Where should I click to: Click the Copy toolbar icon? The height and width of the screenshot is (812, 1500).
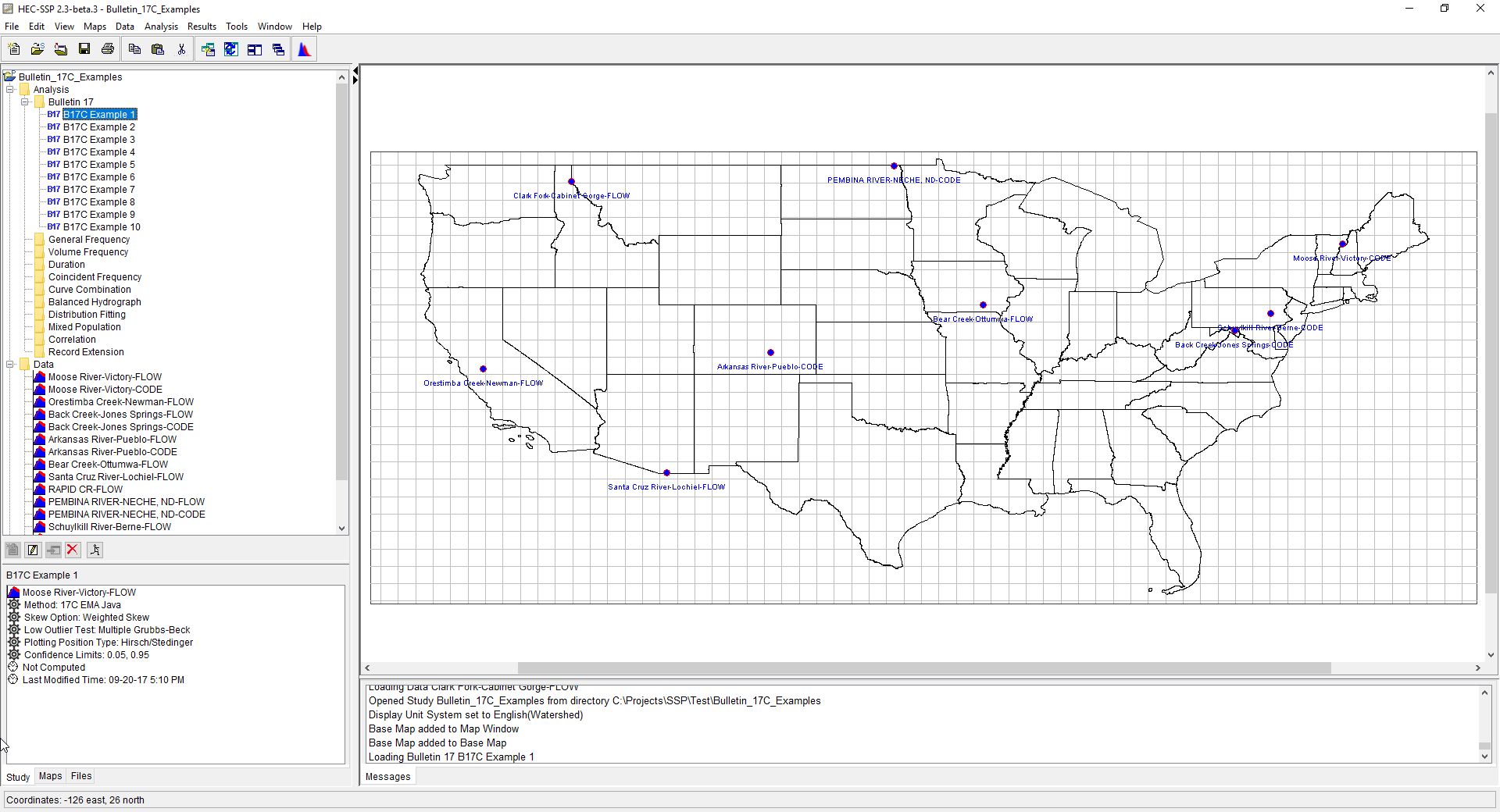134,49
